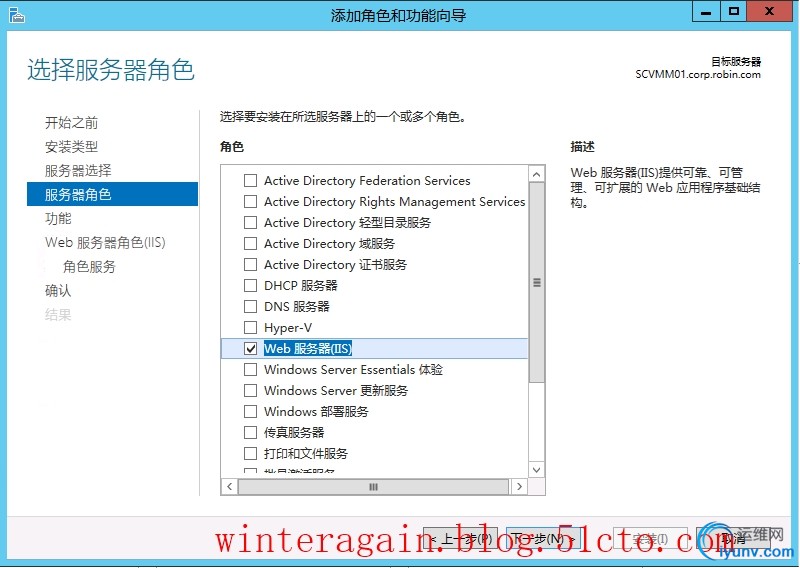The width and height of the screenshot is (800, 568).
Task: Enable Active Directory 轻型目录服务 checkbox
Action: coord(251,223)
